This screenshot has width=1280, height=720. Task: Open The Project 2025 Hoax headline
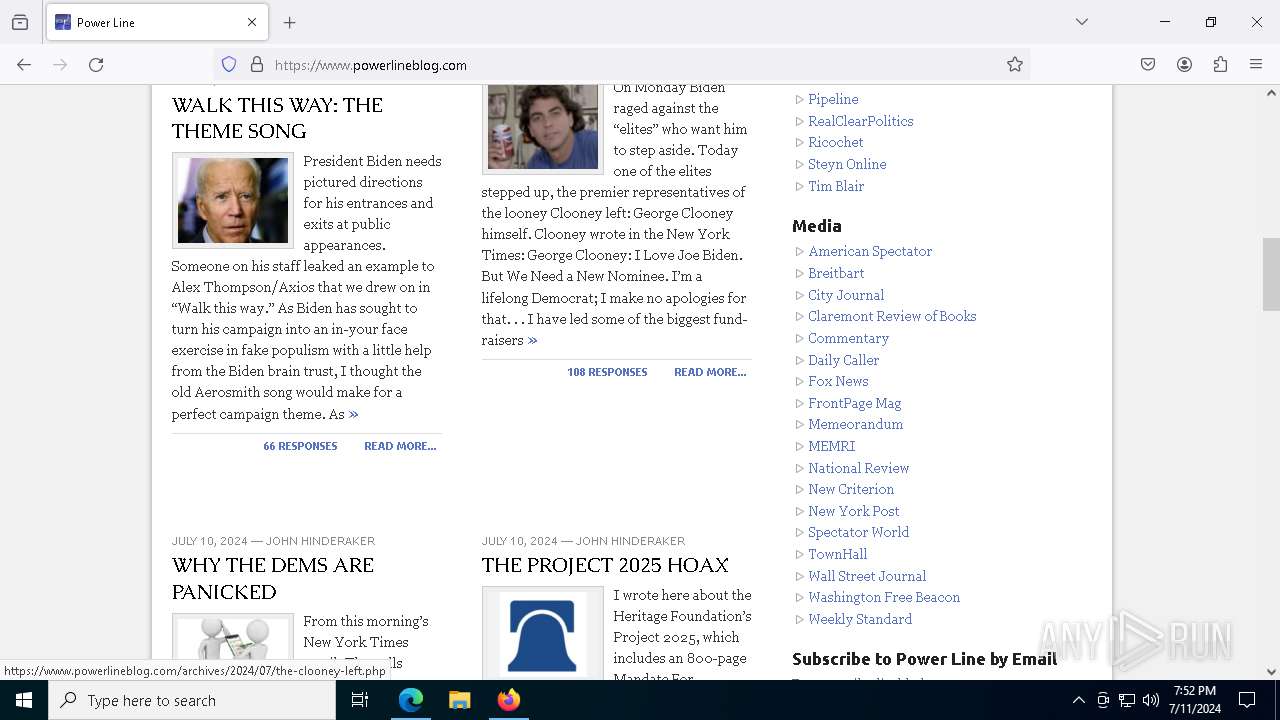tap(605, 565)
